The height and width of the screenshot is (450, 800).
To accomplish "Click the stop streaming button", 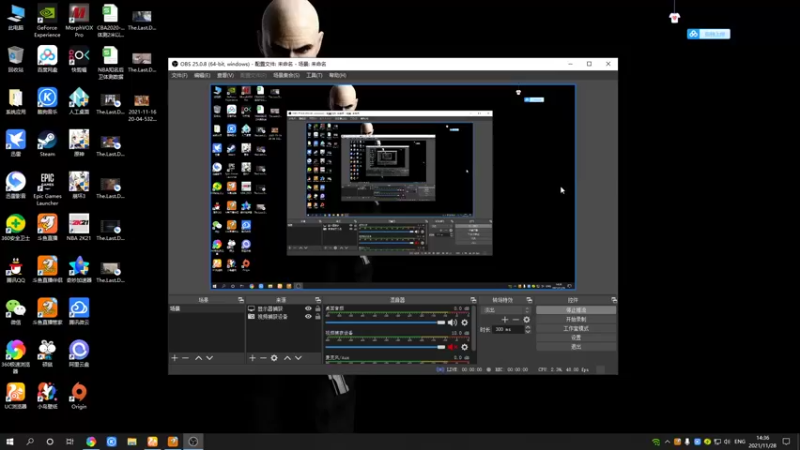I will [576, 310].
